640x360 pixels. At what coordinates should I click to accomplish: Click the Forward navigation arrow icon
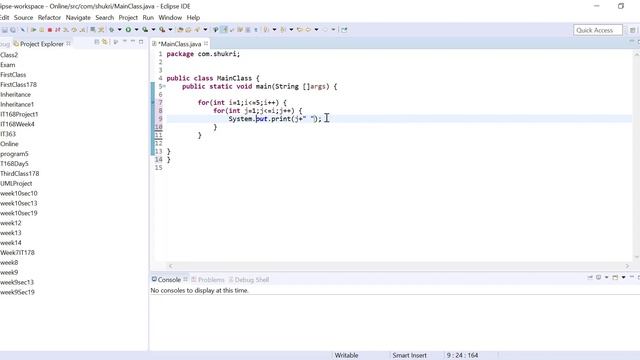pyautogui.click(x=325, y=30)
